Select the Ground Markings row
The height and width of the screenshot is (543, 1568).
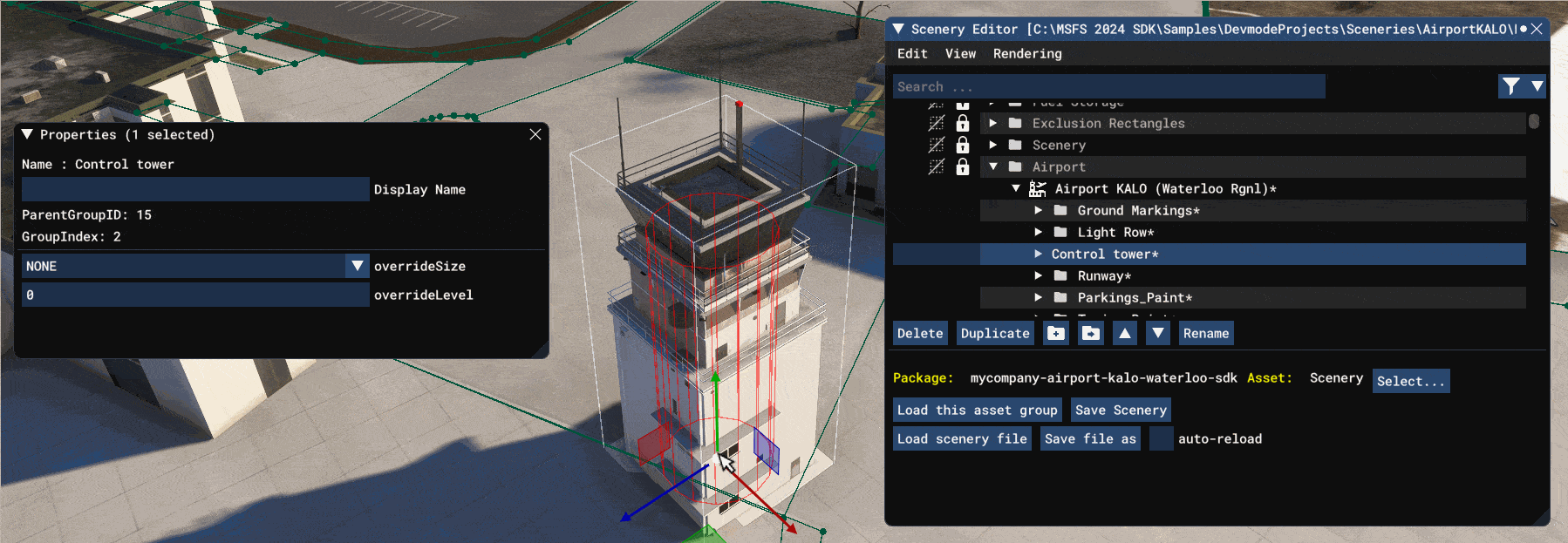click(x=1253, y=210)
